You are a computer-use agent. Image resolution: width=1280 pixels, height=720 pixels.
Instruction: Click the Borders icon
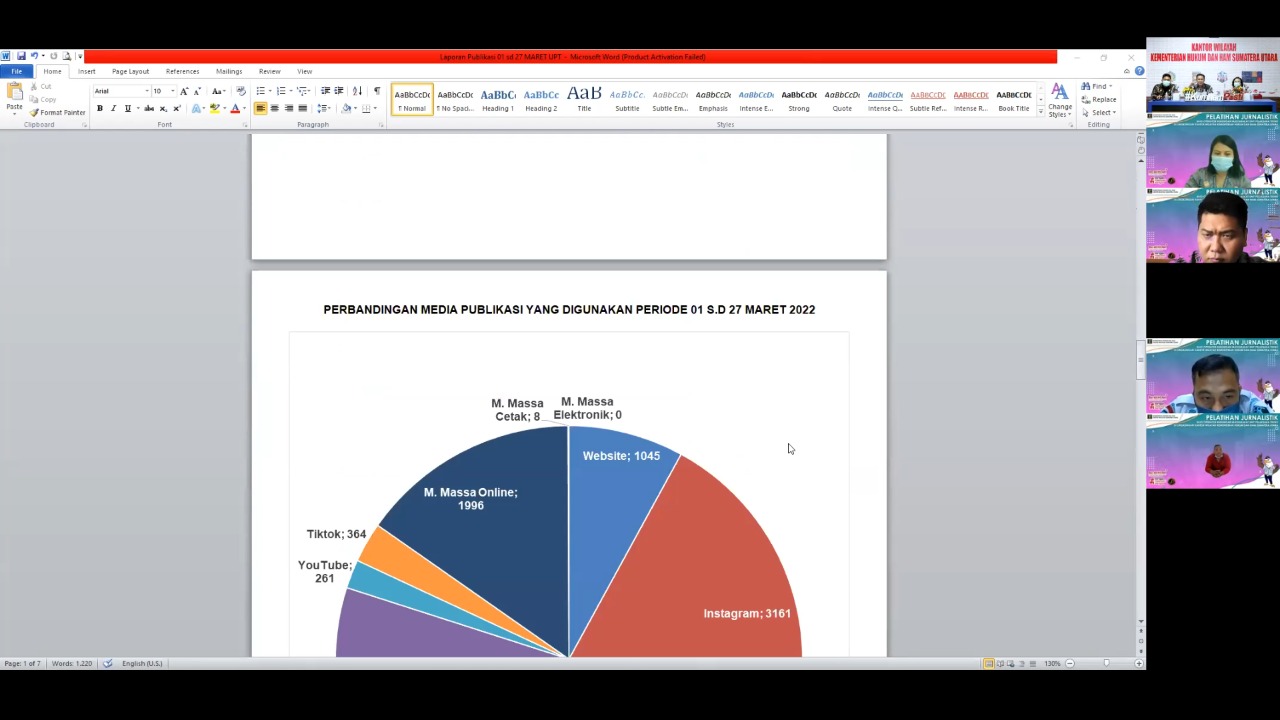tap(366, 108)
